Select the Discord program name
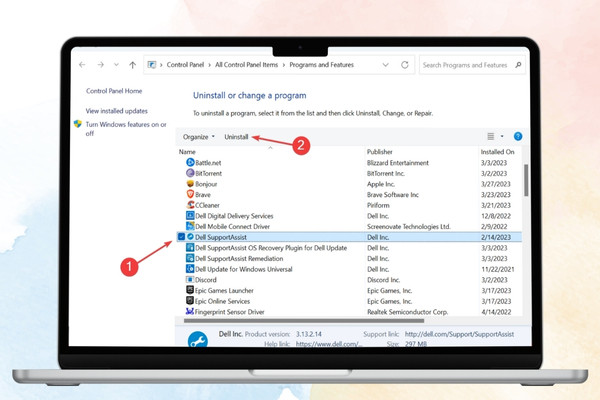 pyautogui.click(x=206, y=280)
